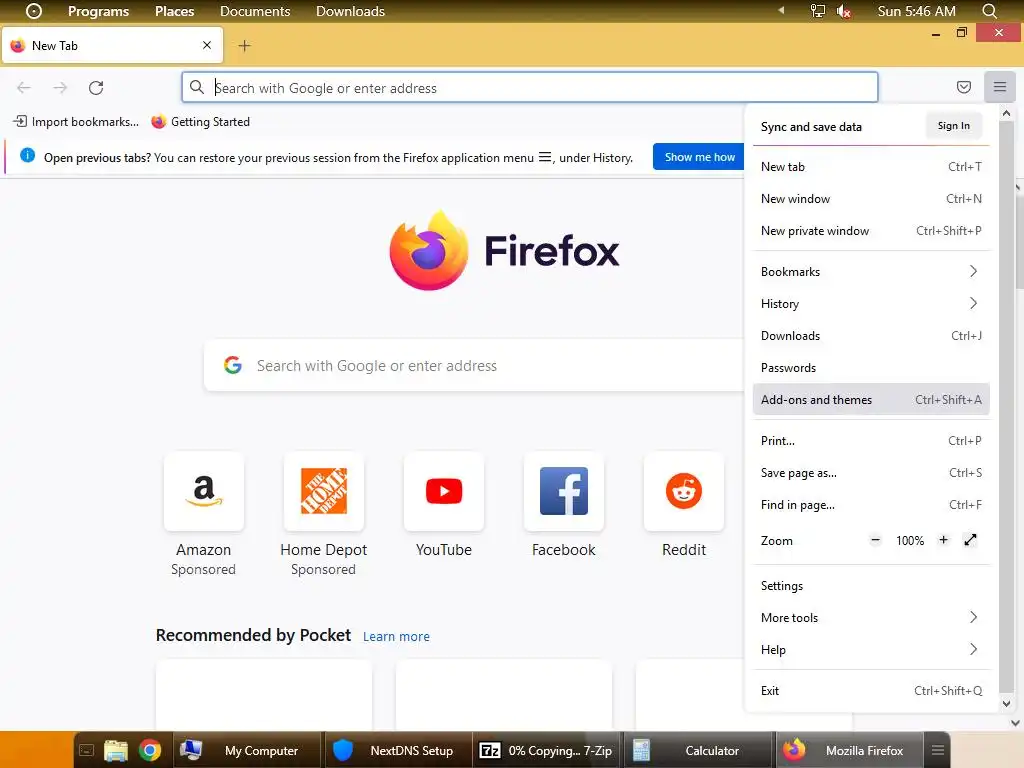Switch to Calculator taskbar window
The width and height of the screenshot is (1024, 768).
(x=698, y=750)
